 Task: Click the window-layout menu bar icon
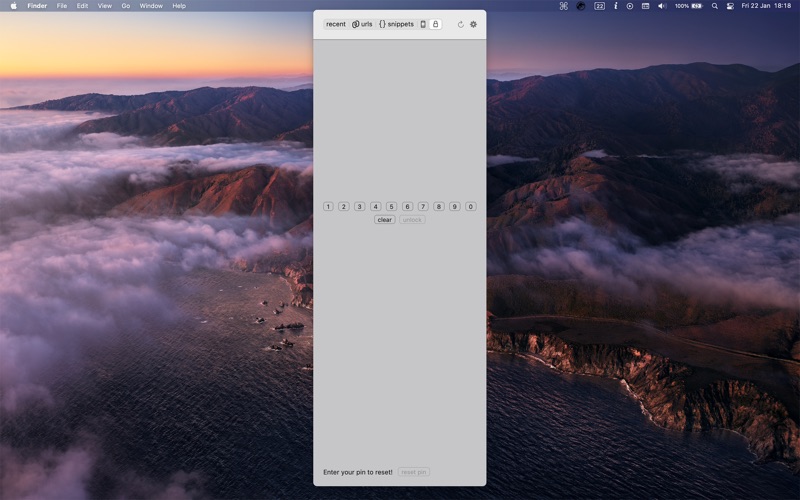click(x=645, y=6)
